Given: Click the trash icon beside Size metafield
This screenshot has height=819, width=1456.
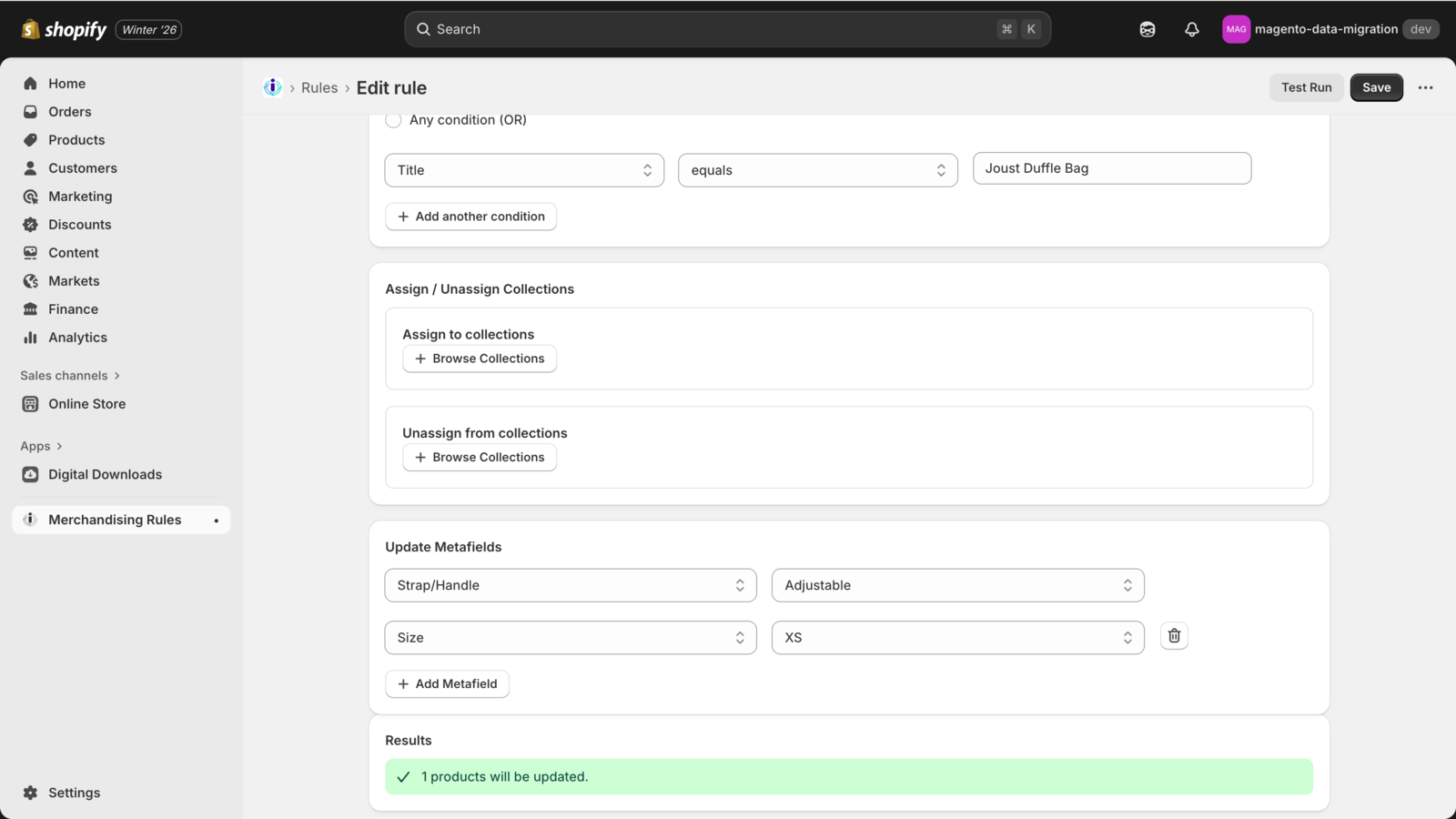Looking at the screenshot, I should (x=1174, y=636).
